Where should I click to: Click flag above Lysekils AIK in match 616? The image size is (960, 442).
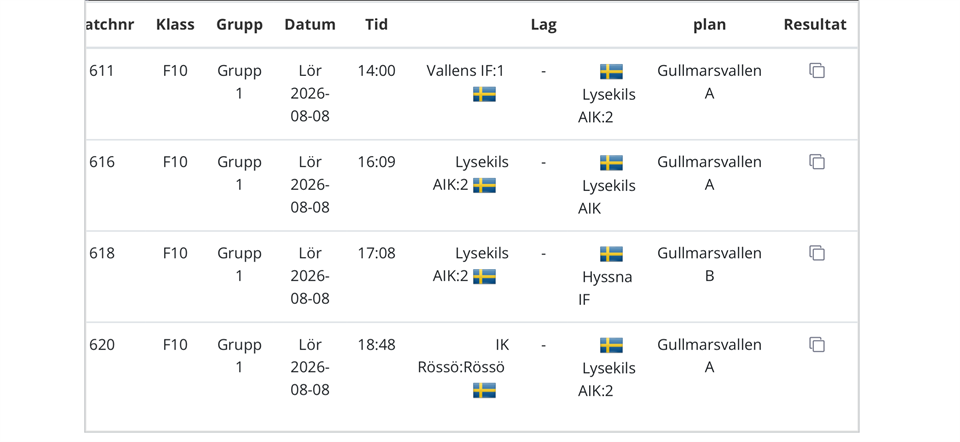coord(611,163)
